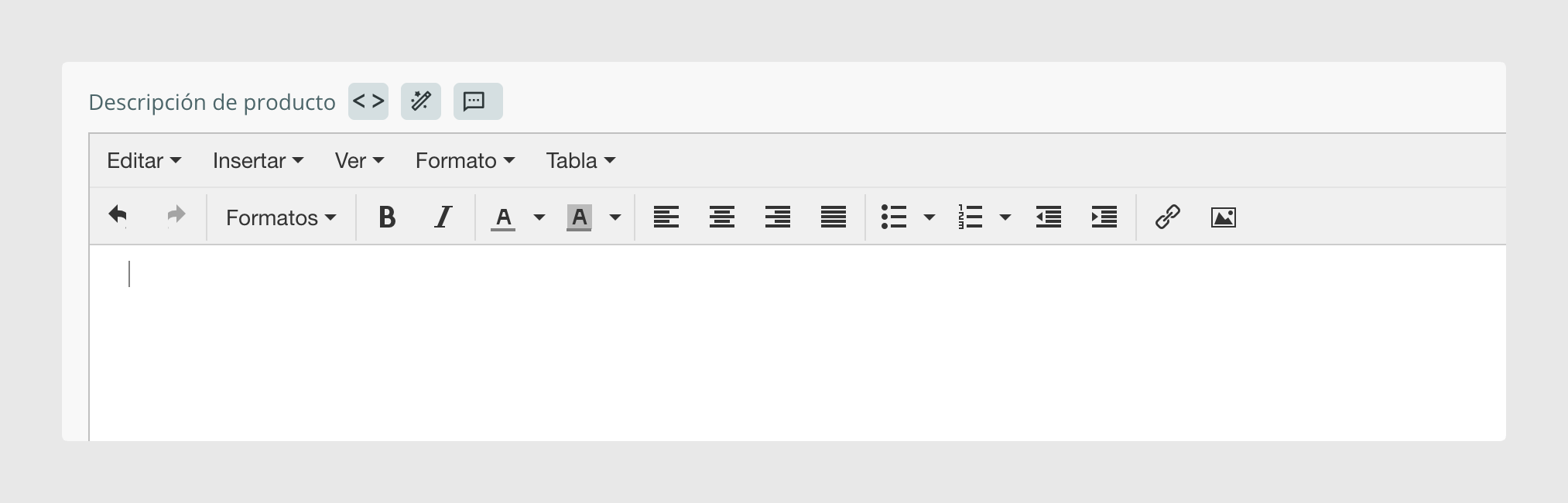Click the magic wand AI icon
Viewport: 1568px width, 503px height.
coord(421,101)
